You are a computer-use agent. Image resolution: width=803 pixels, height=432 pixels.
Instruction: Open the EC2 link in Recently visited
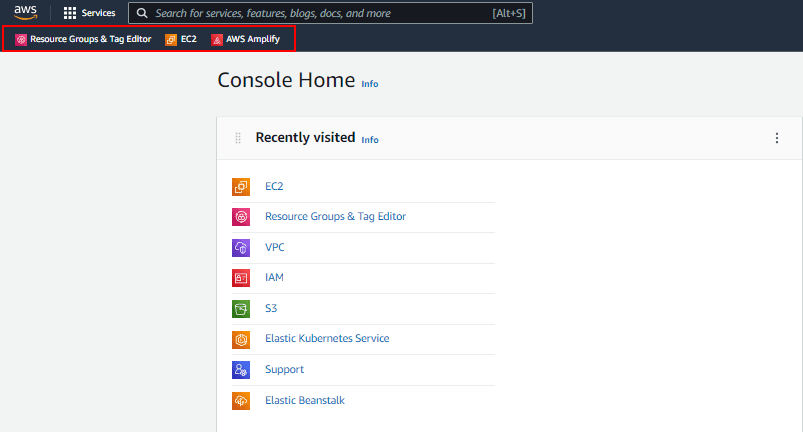tap(274, 186)
